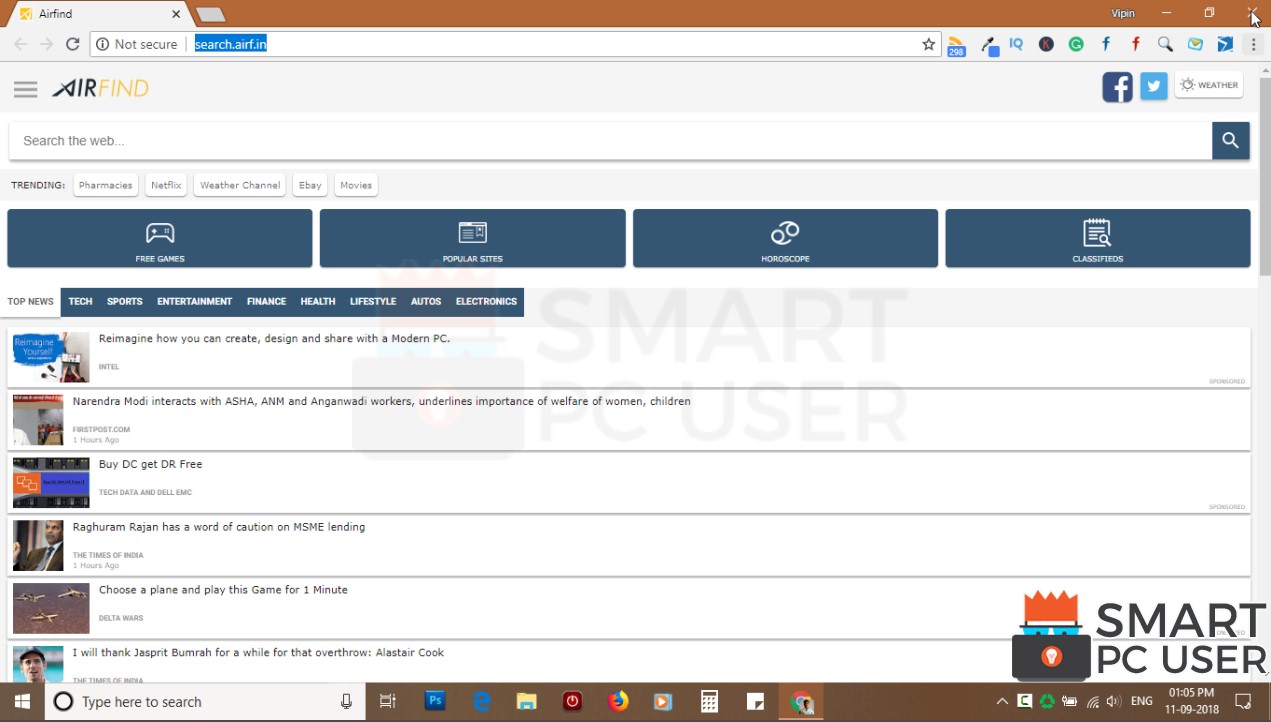1271x722 pixels.
Task: Open the Weather widget button
Action: click(x=1209, y=85)
